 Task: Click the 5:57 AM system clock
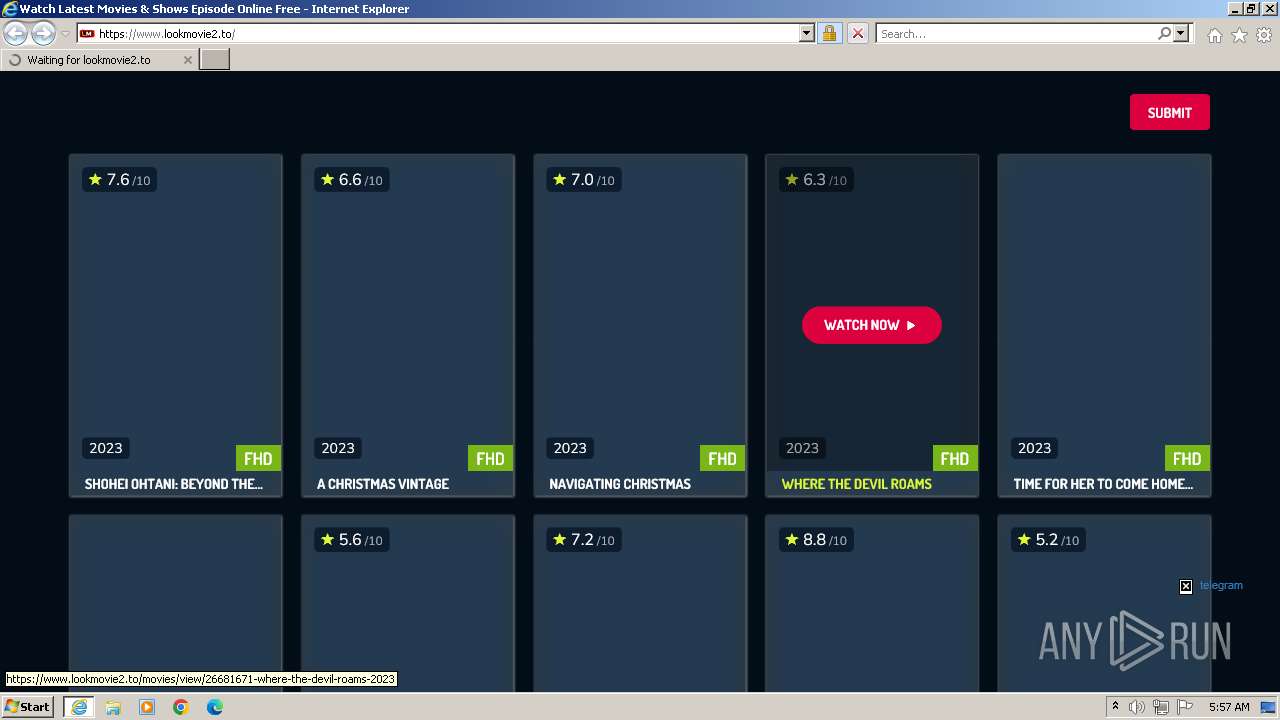1229,707
